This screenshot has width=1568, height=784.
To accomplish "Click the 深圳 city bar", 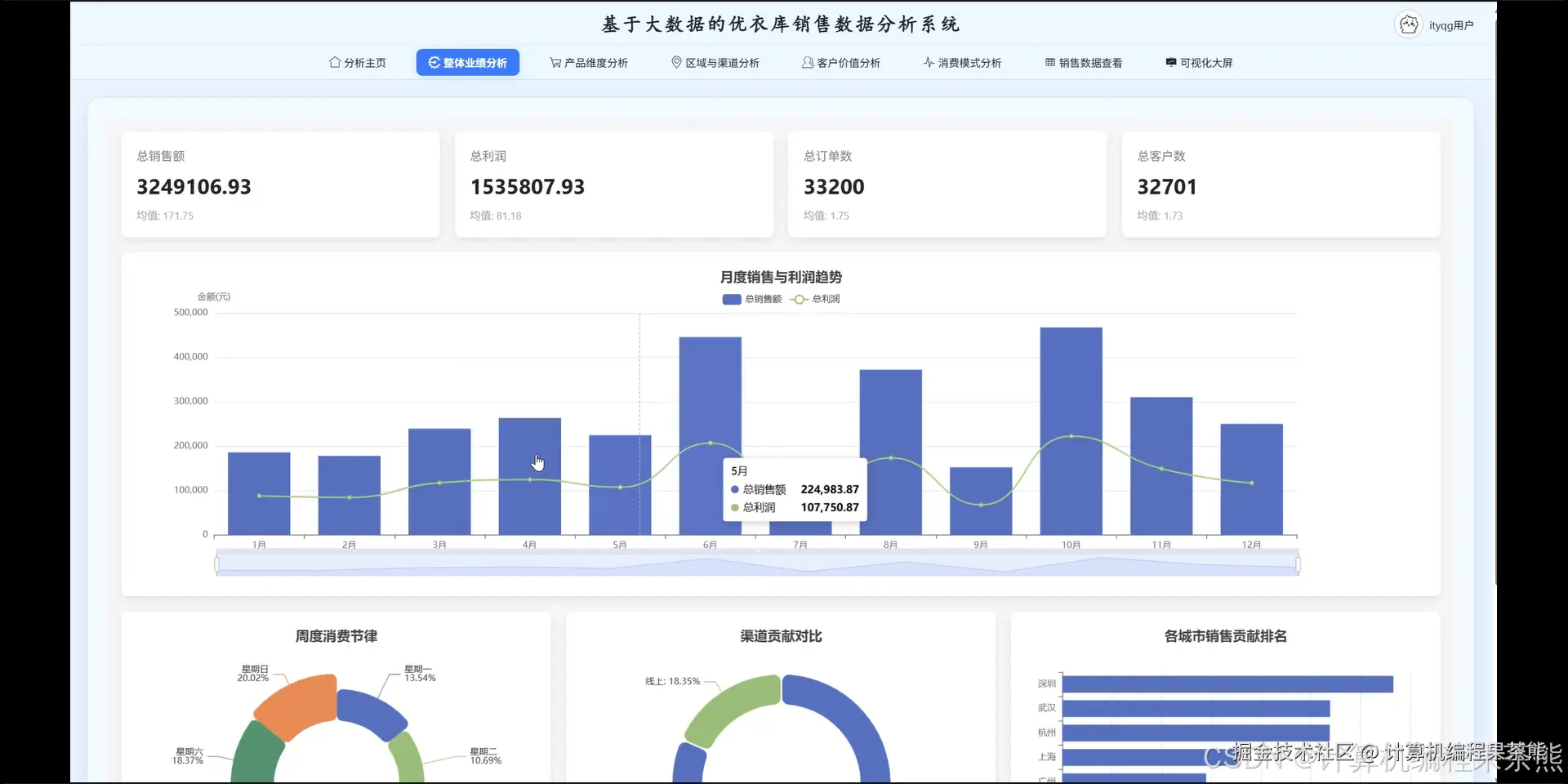I will click(1227, 684).
